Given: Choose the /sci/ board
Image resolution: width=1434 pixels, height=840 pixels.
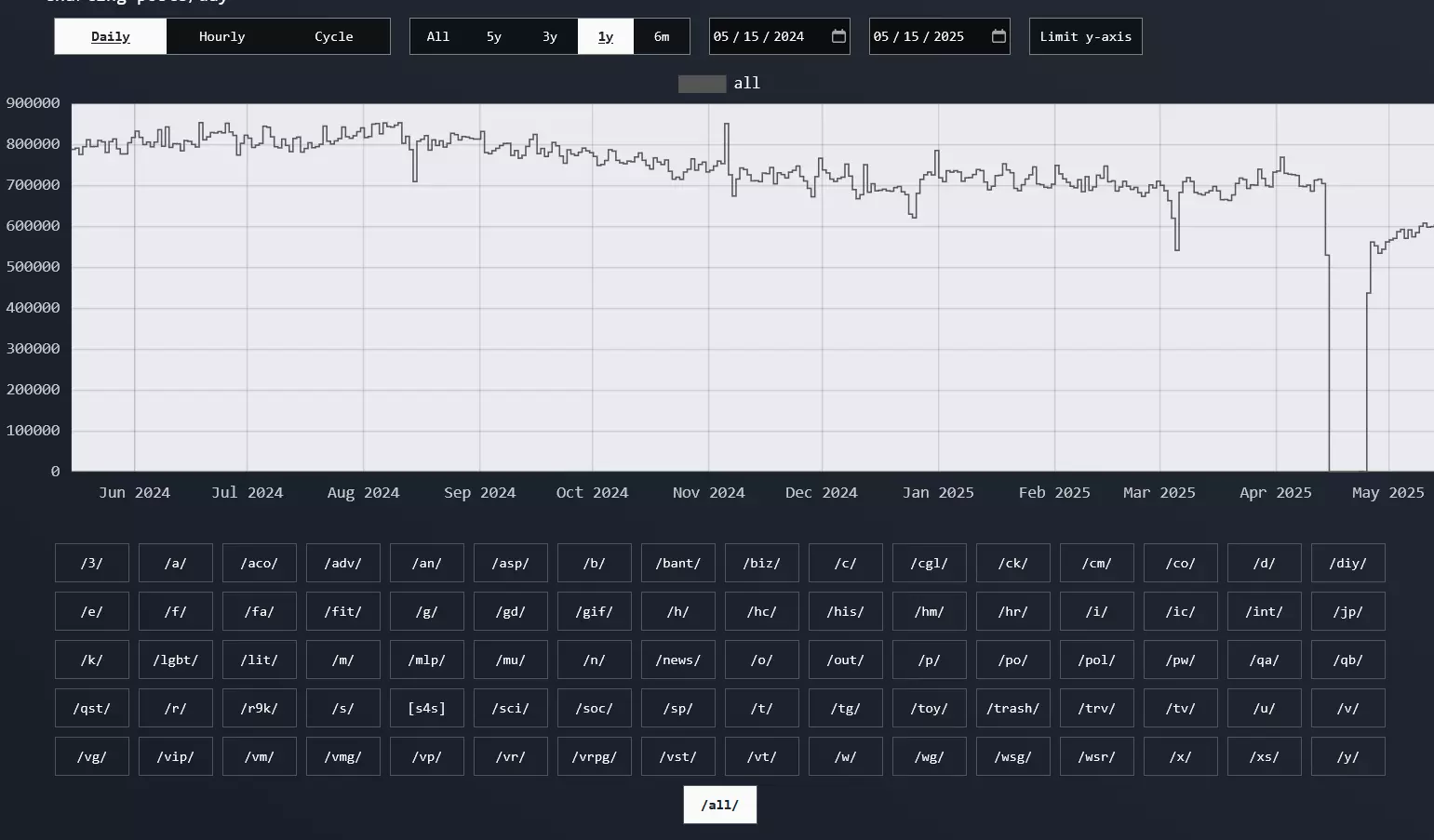Looking at the screenshot, I should pyautogui.click(x=511, y=708).
